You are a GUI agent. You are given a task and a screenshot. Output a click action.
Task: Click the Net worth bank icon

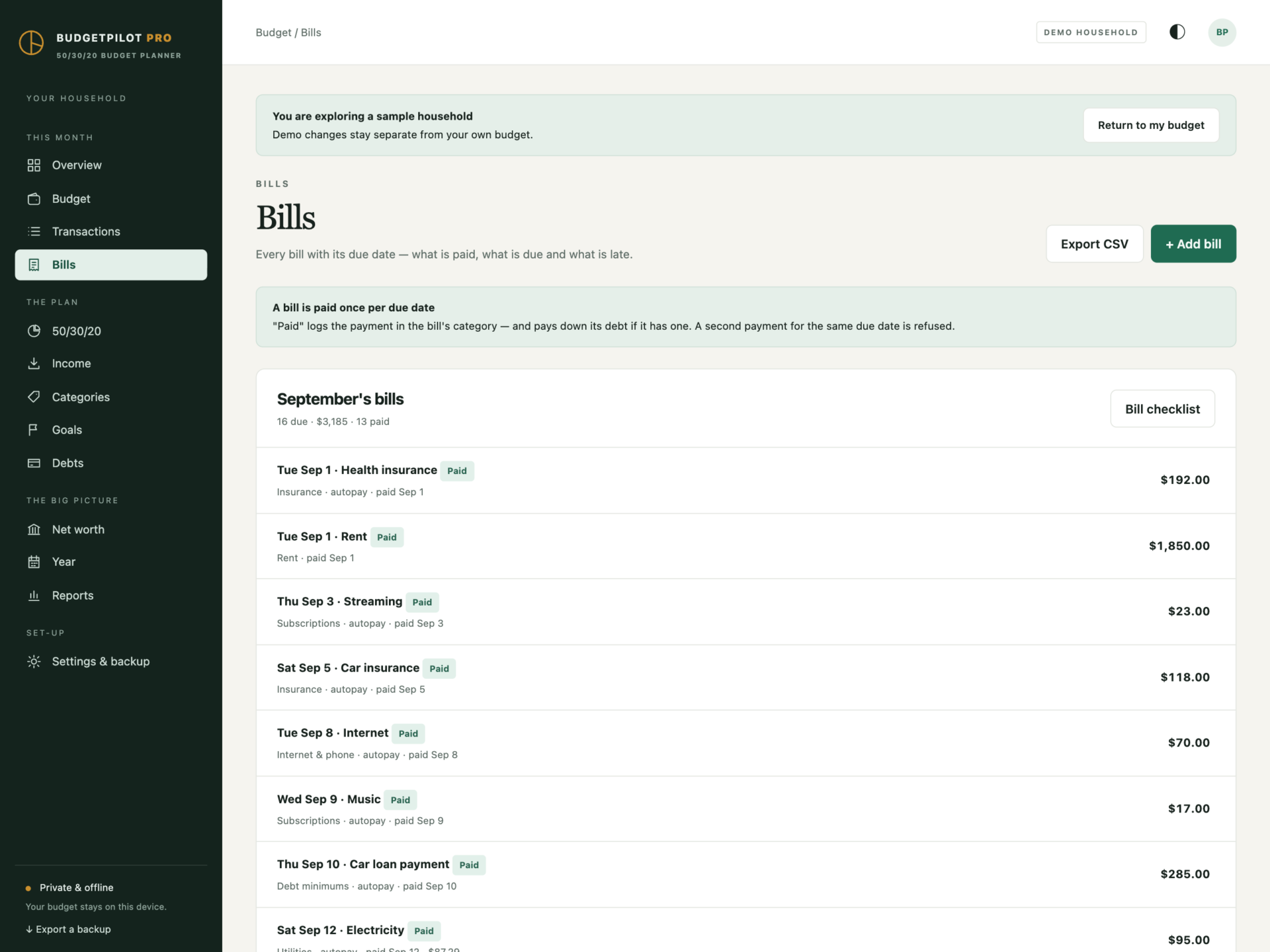click(x=34, y=530)
